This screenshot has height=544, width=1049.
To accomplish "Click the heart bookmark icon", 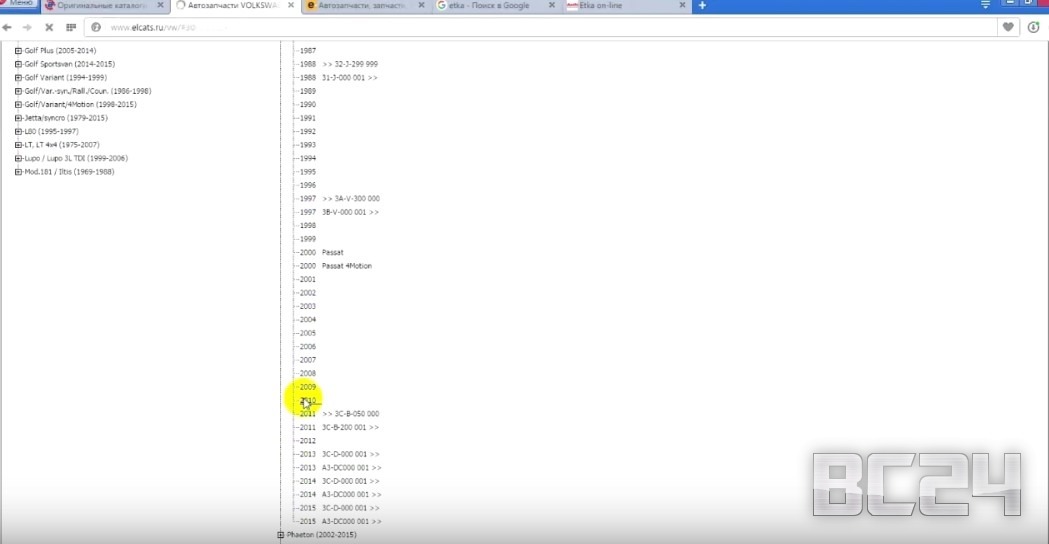I will point(1008,27).
